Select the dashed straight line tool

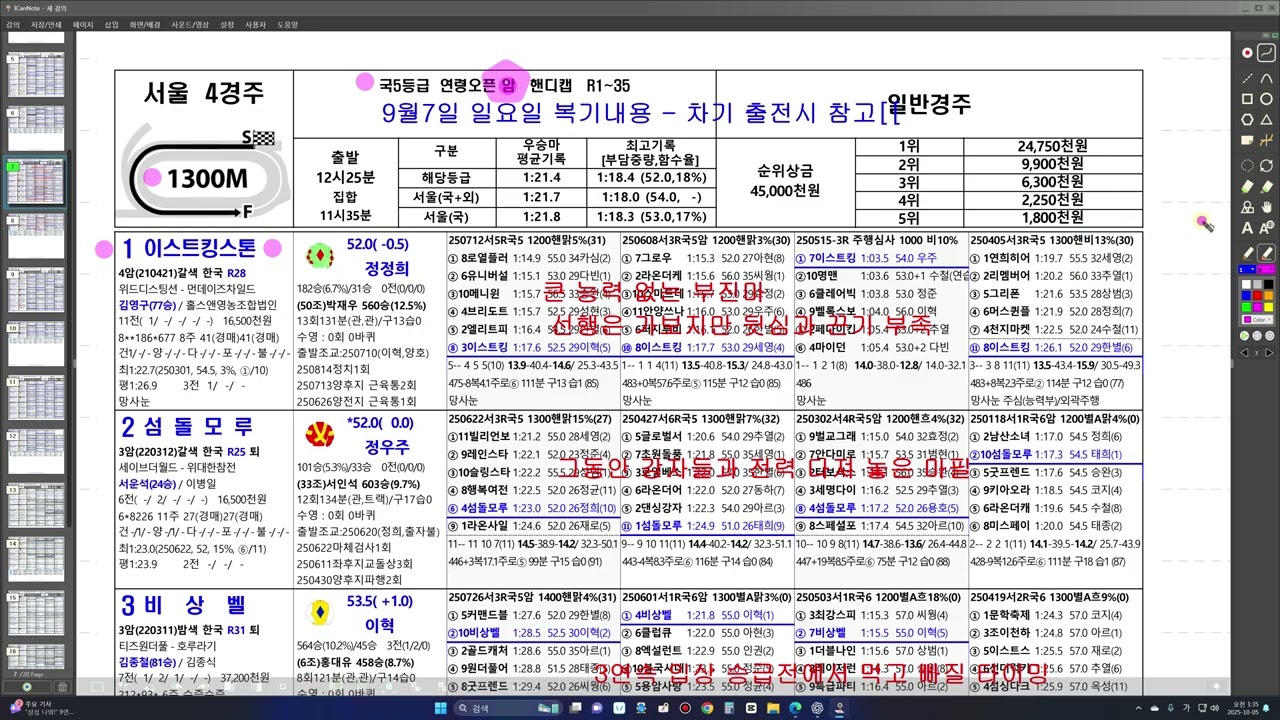[x=1247, y=77]
